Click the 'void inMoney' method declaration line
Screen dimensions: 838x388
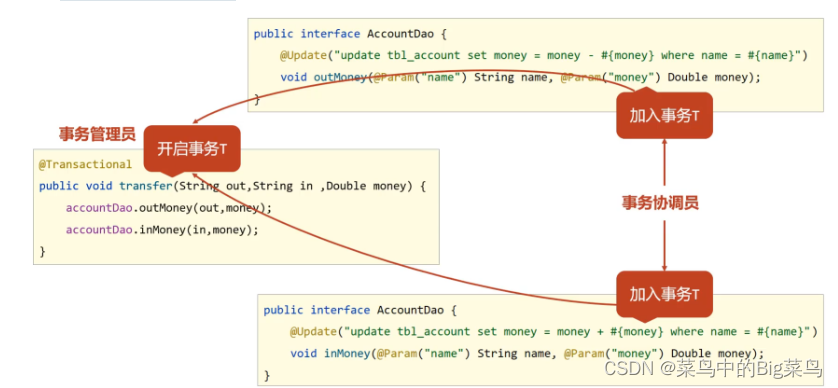(x=527, y=353)
